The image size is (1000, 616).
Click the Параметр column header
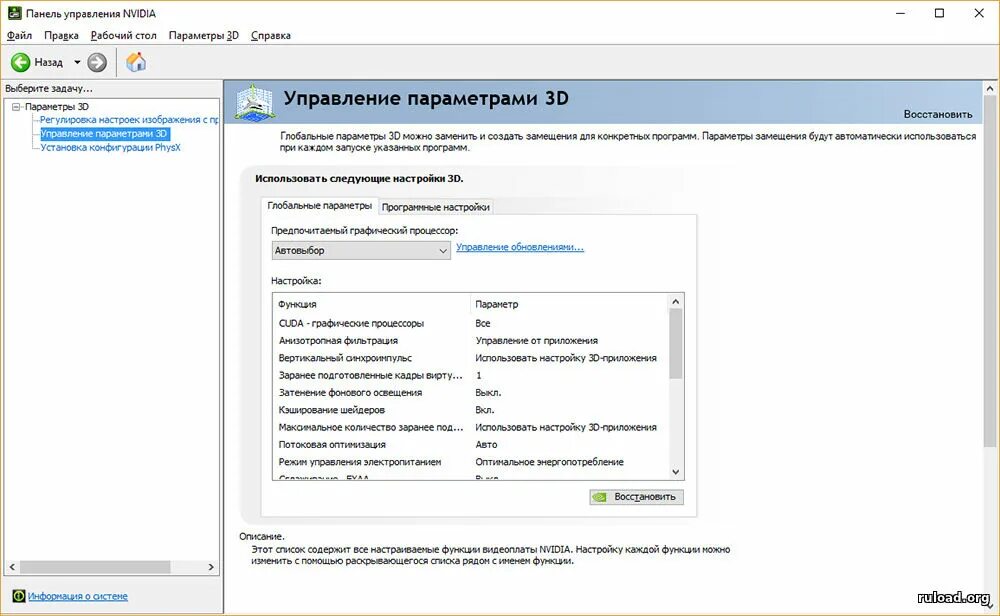pos(569,304)
